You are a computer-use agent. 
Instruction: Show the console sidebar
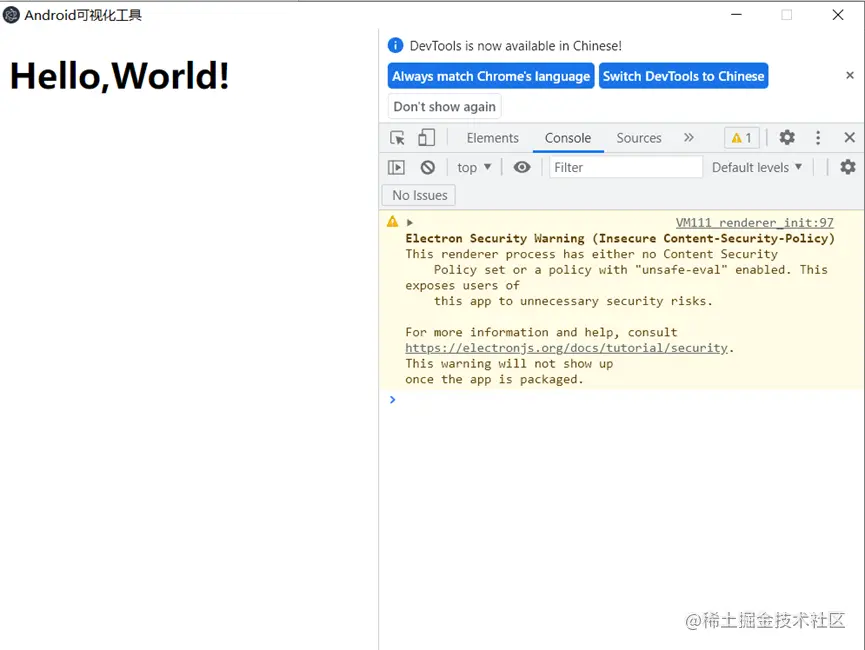coord(396,167)
